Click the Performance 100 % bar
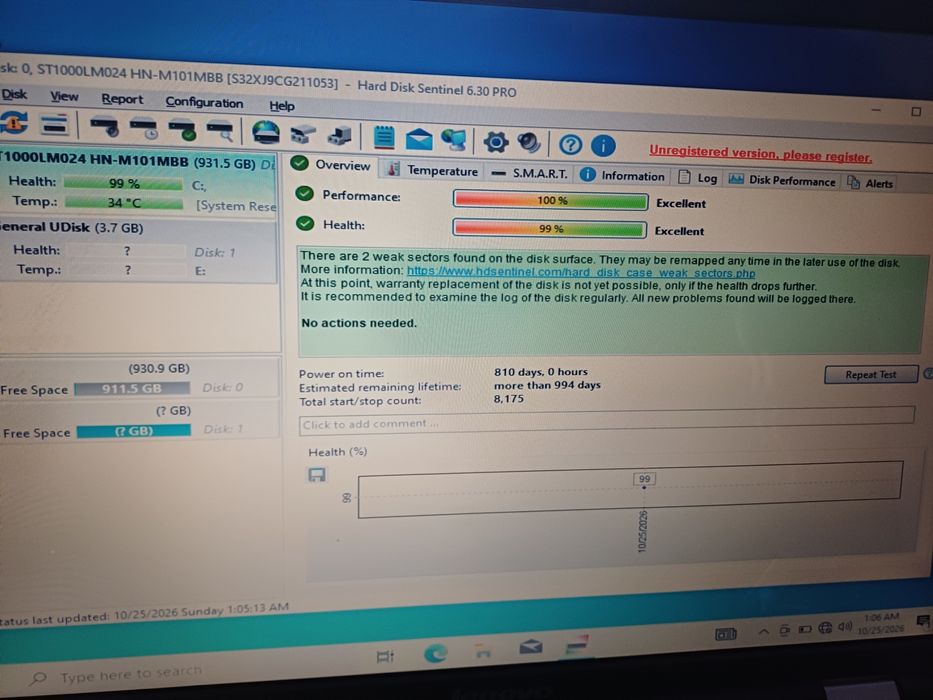The width and height of the screenshot is (933, 700). click(x=551, y=201)
